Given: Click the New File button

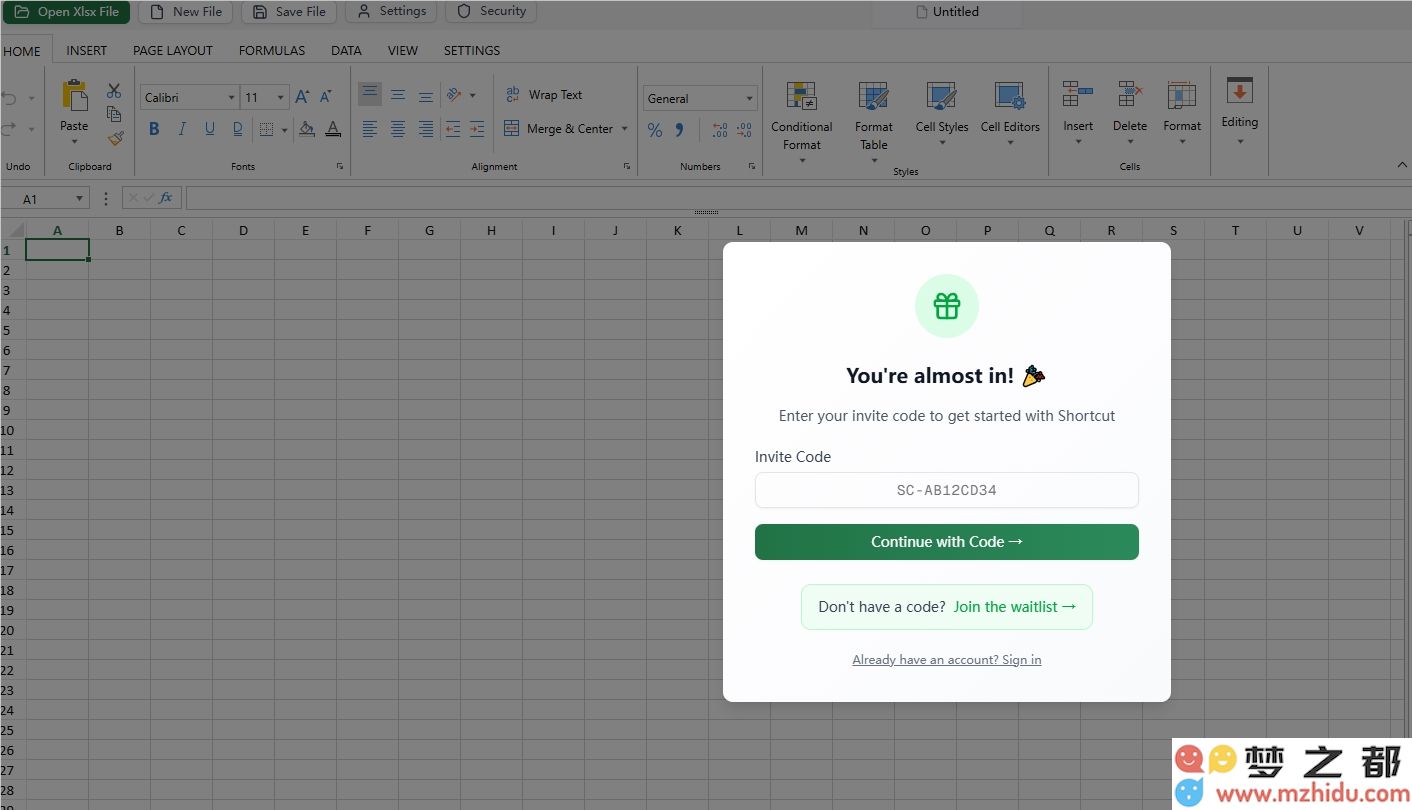Looking at the screenshot, I should pyautogui.click(x=186, y=12).
